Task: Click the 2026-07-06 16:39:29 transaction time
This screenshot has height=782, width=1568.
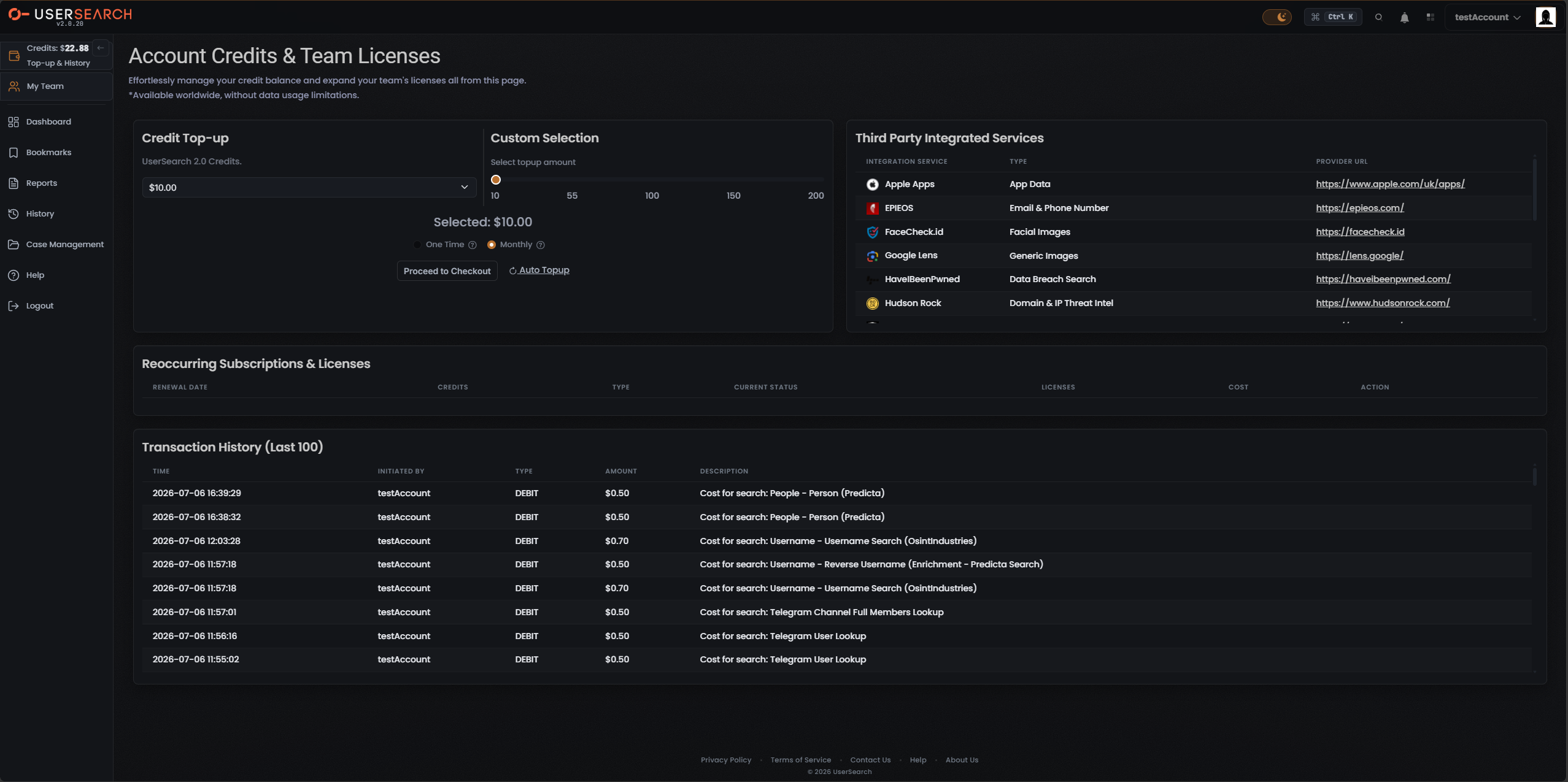Action: point(196,493)
